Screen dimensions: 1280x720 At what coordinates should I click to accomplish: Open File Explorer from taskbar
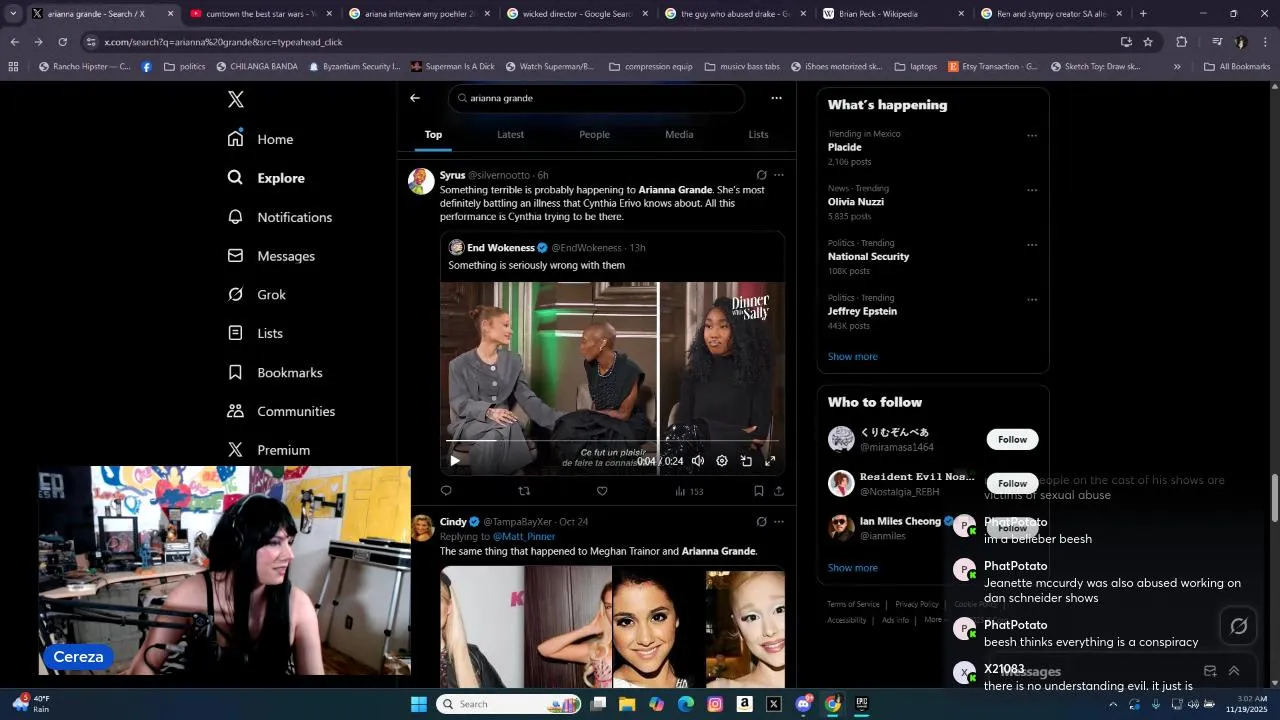tap(627, 704)
